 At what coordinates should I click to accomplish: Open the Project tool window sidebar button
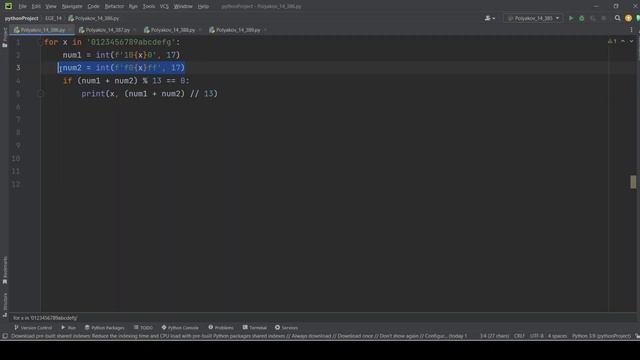(5, 38)
